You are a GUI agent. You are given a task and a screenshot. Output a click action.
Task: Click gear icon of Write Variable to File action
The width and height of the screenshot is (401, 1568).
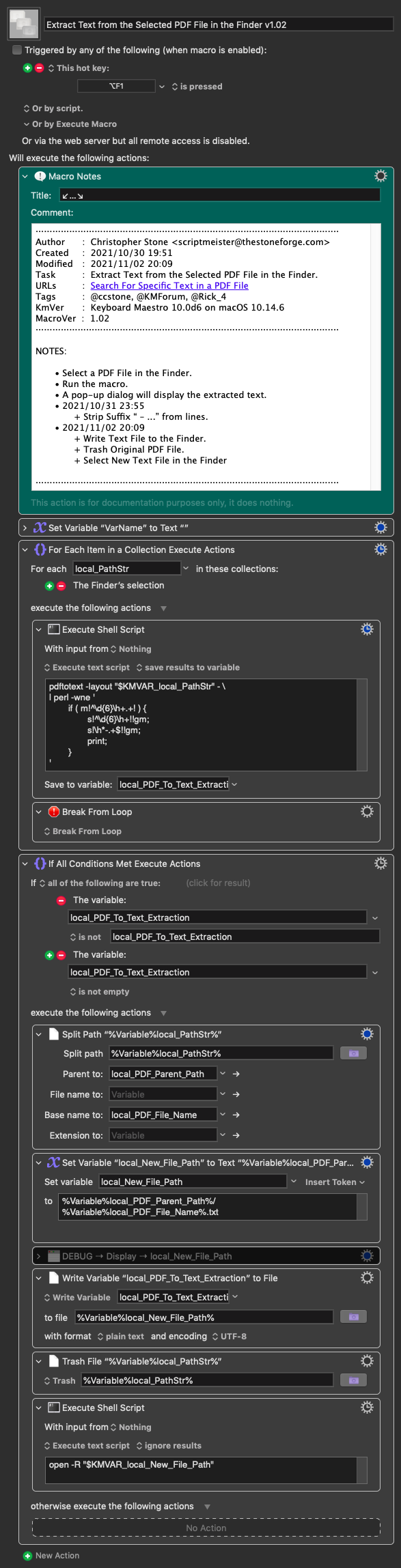367,1278
